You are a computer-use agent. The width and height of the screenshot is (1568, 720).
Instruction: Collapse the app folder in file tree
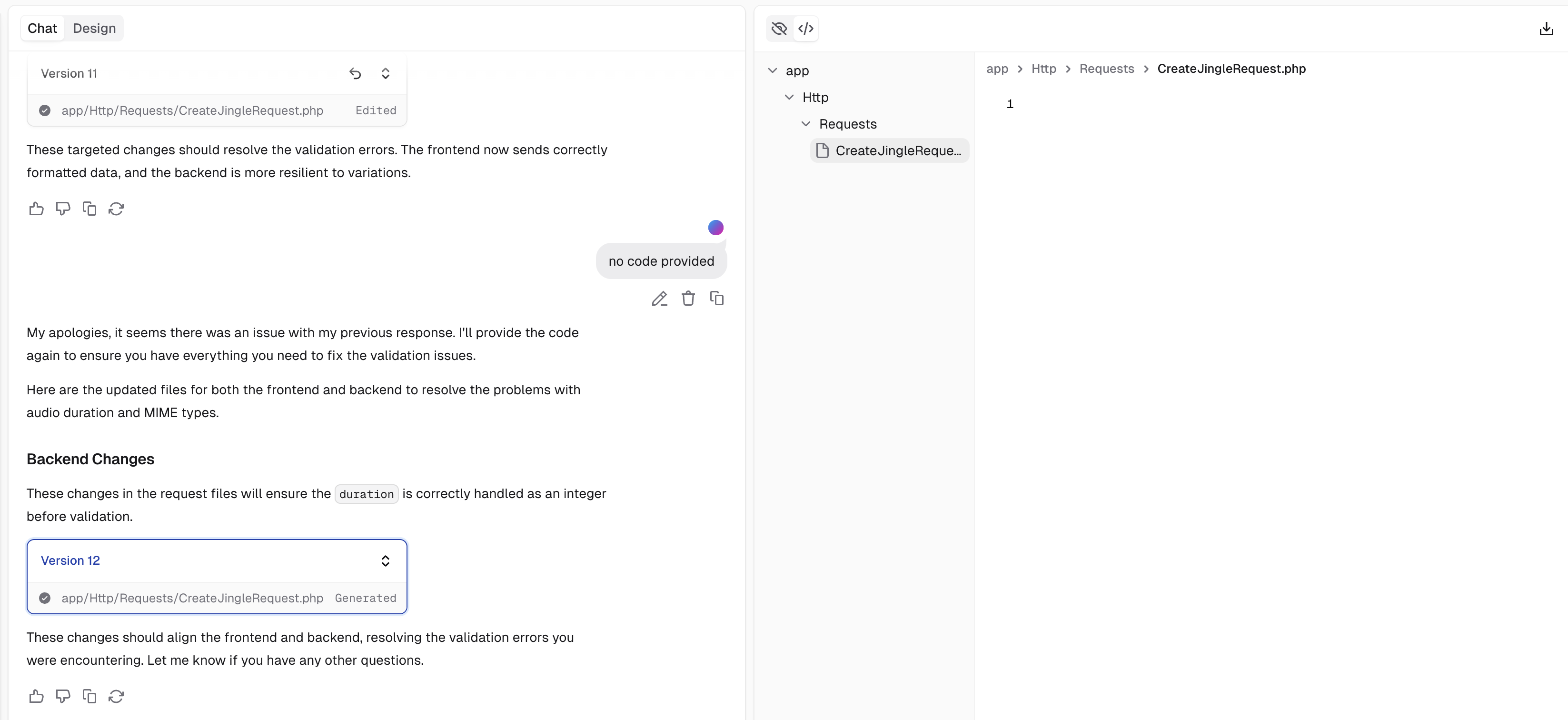point(773,70)
